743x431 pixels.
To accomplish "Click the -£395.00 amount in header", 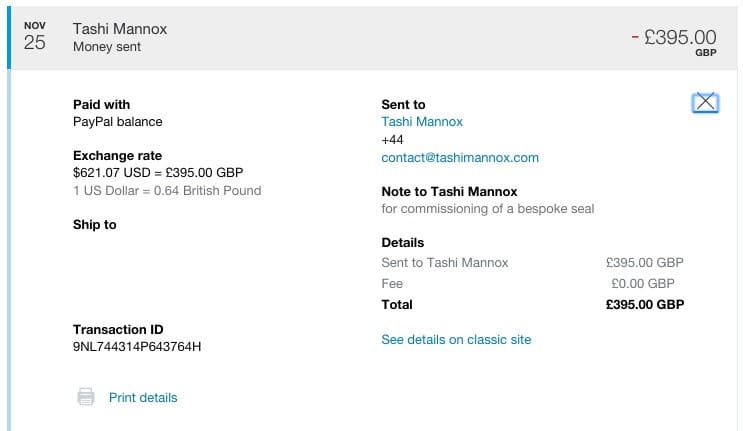I will [674, 37].
